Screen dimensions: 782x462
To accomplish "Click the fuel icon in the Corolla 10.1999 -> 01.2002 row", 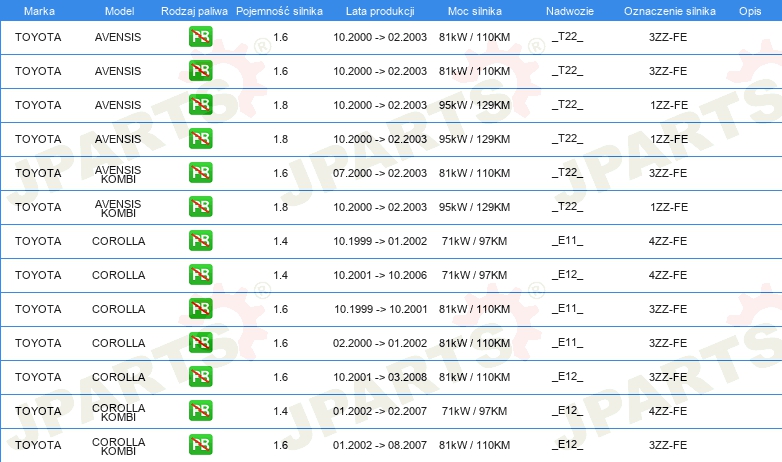I will 200,240.
